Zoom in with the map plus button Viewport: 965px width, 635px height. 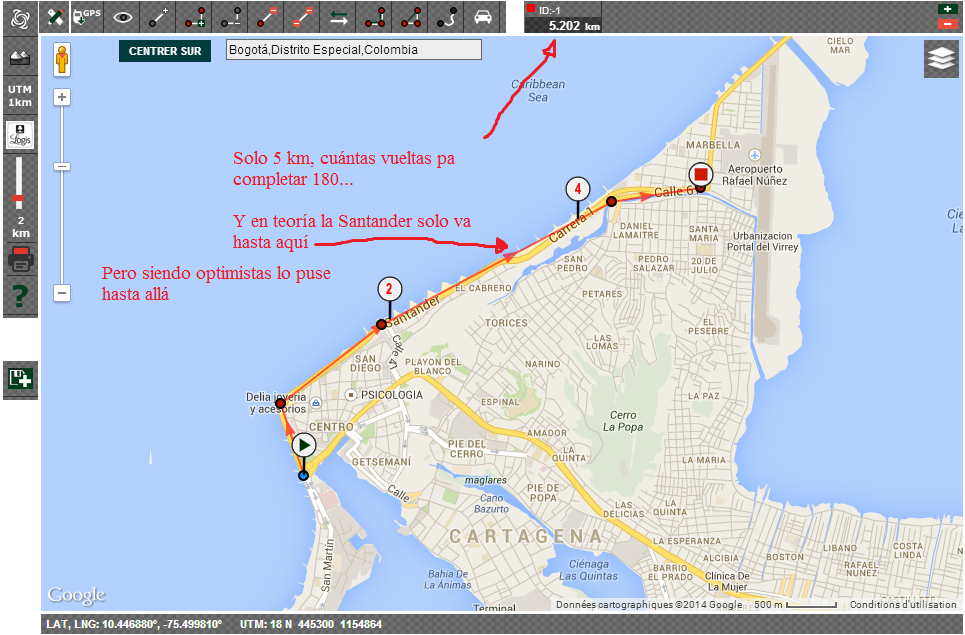click(62, 97)
